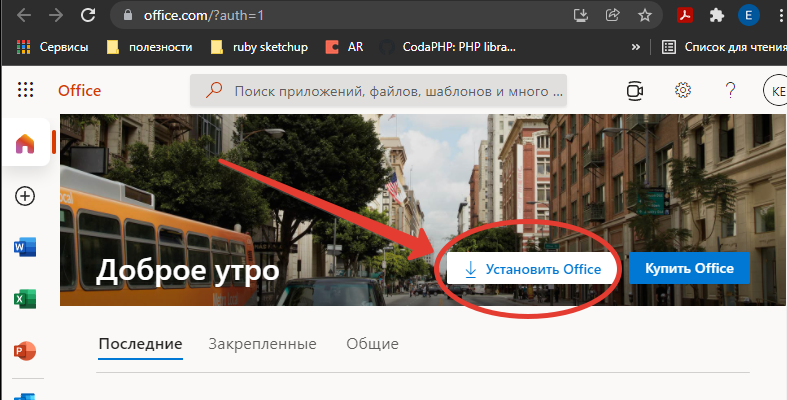Go forward in browser history
787x400 pixels.
56,16
